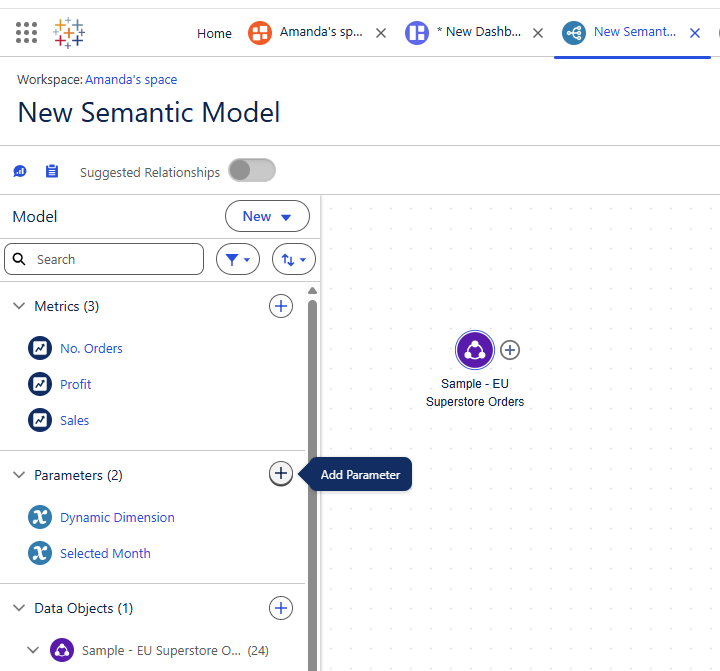720x671 pixels.
Task: Open the app launcher grid icon
Action: point(26,33)
